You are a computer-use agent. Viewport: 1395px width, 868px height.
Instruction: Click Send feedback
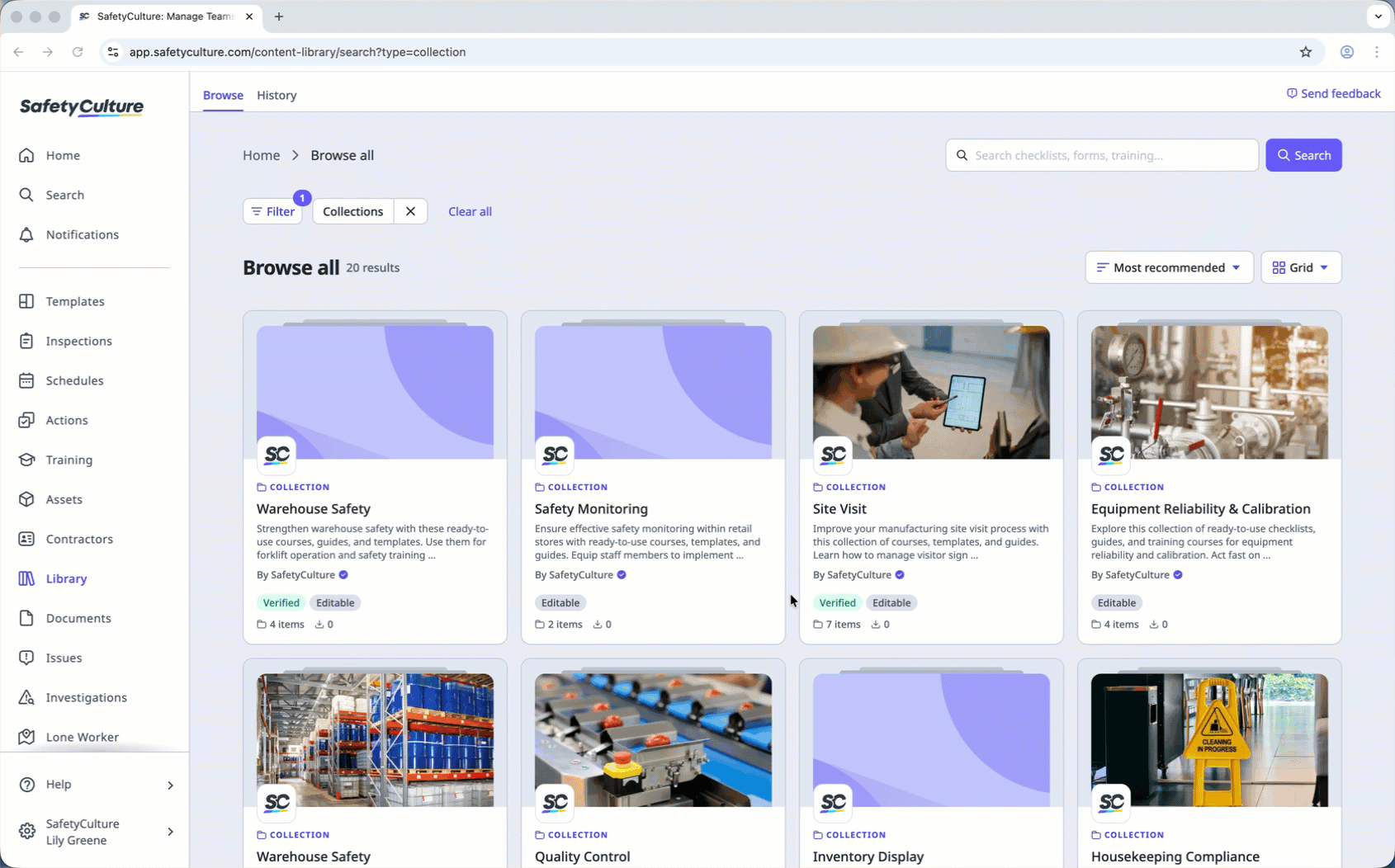1333,93
